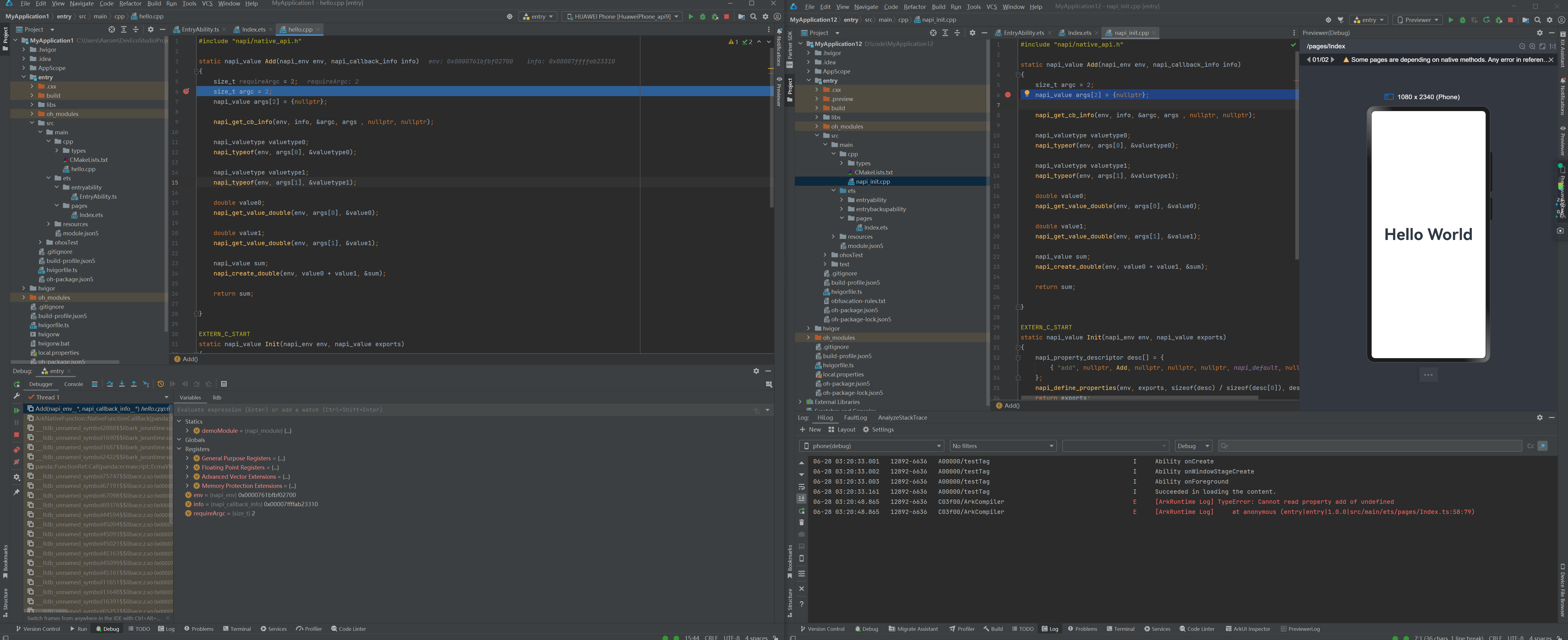Toggle Previewer side tab in left window

(779, 91)
